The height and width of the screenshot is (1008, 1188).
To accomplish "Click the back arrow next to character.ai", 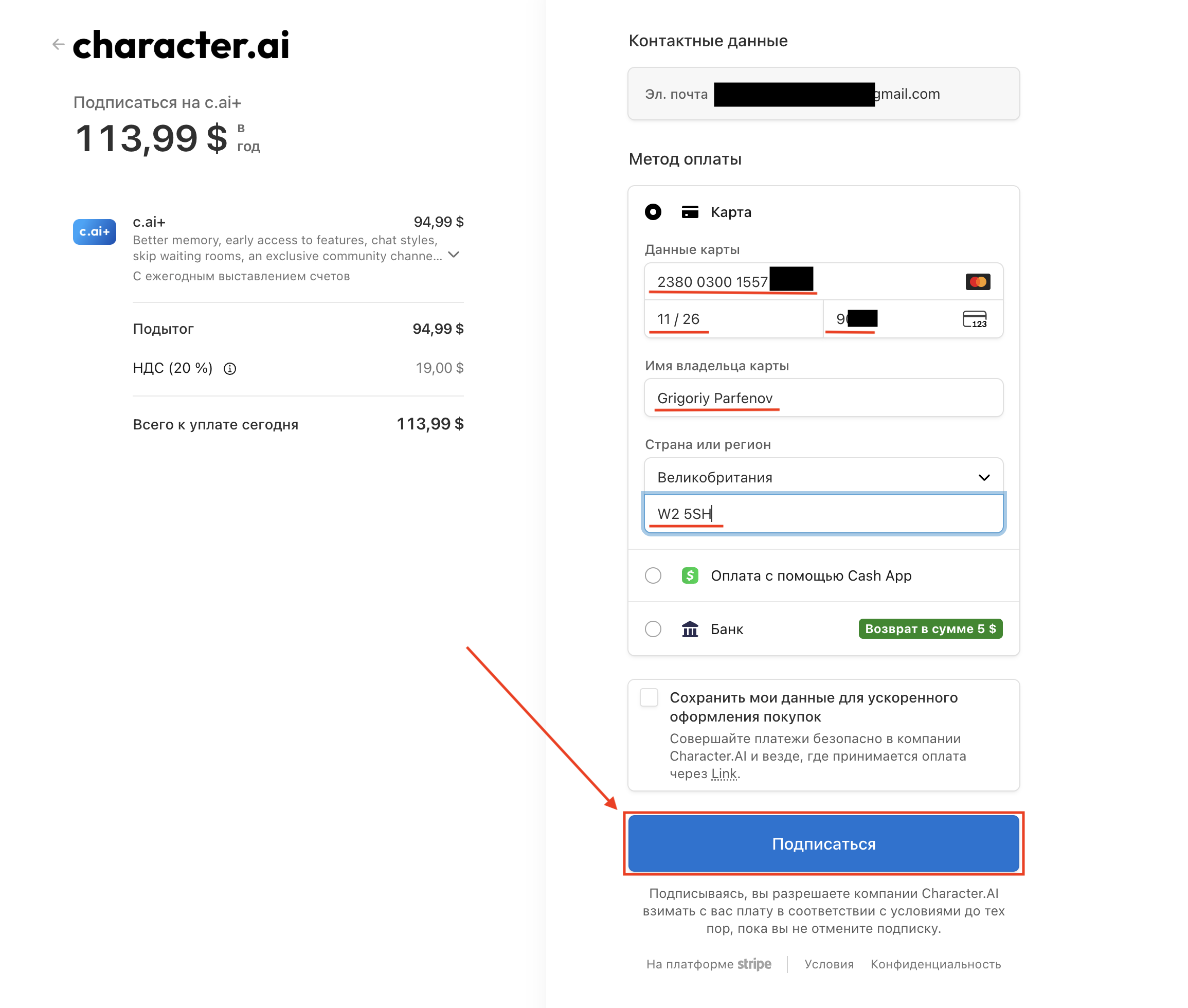I will point(58,44).
